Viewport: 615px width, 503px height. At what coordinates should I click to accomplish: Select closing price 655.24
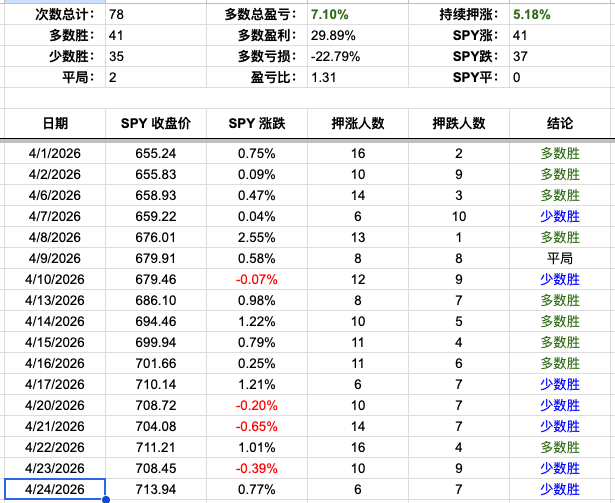click(x=156, y=153)
